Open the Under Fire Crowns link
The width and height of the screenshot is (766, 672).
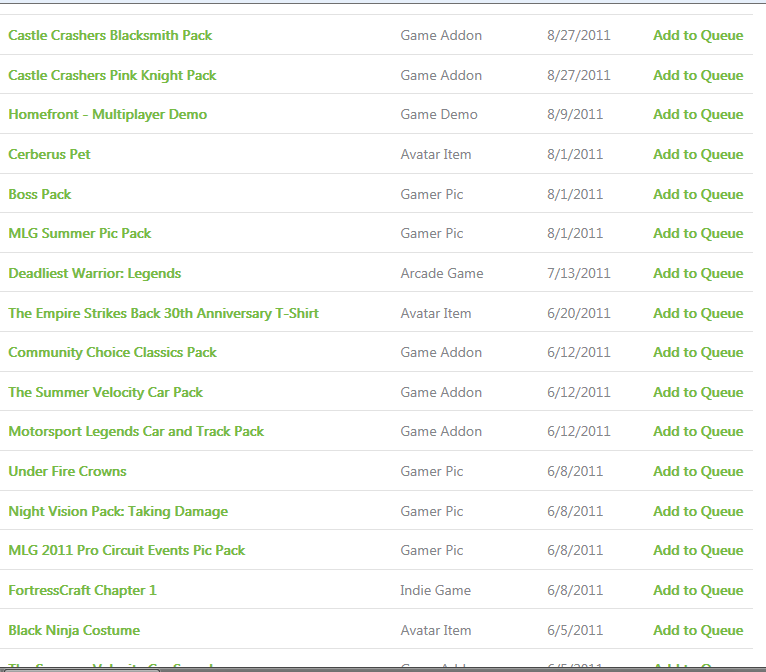[x=67, y=471]
